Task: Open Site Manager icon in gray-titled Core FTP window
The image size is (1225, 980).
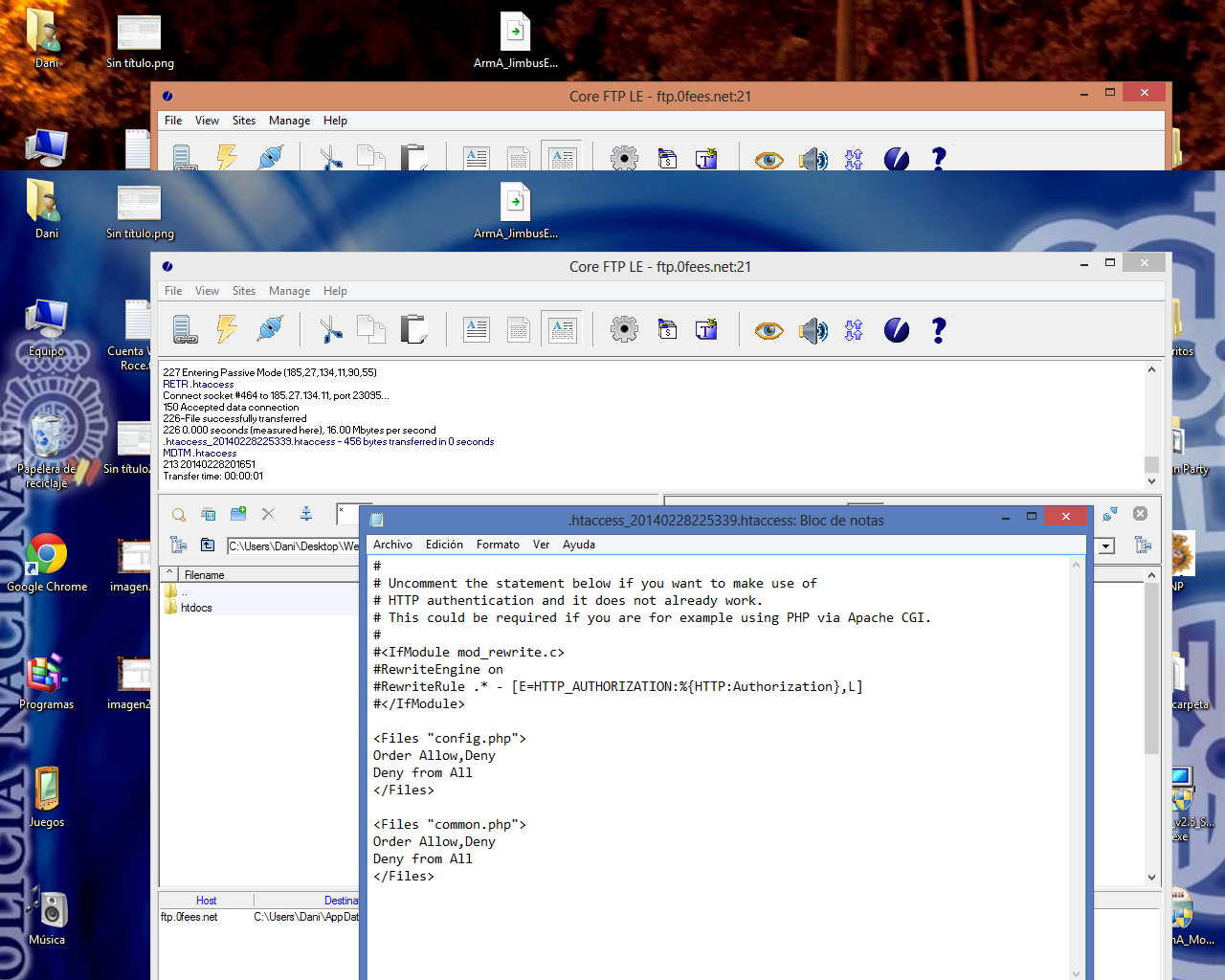Action: coord(185,329)
